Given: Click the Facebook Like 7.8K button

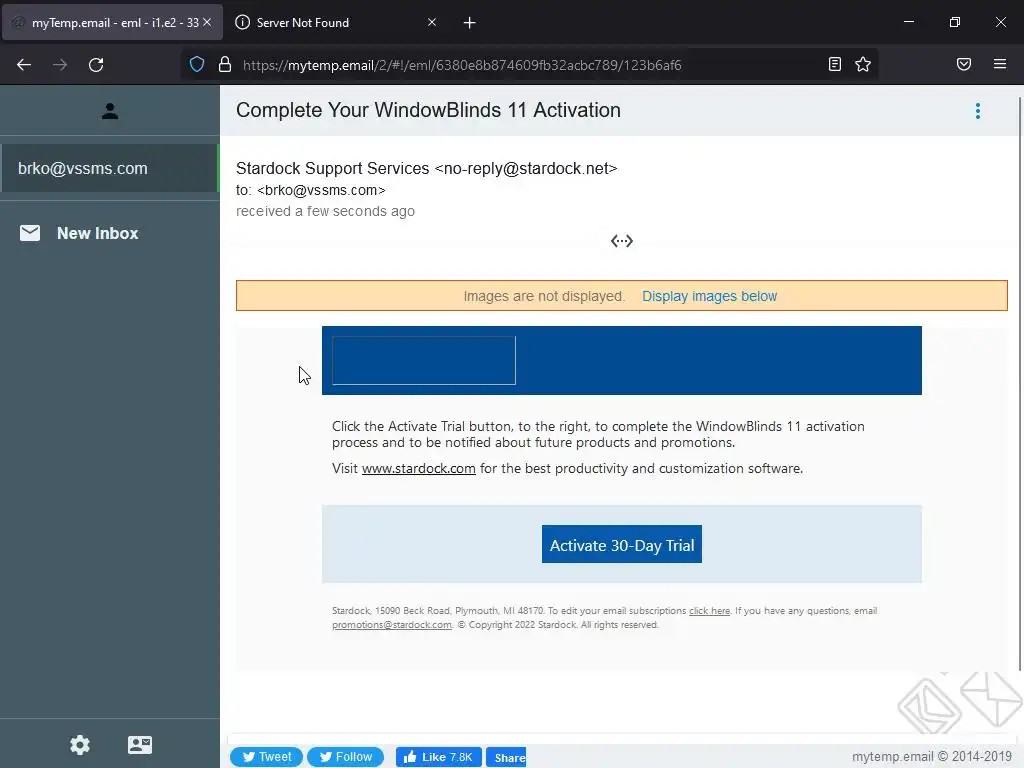Looking at the screenshot, I should tap(439, 757).
